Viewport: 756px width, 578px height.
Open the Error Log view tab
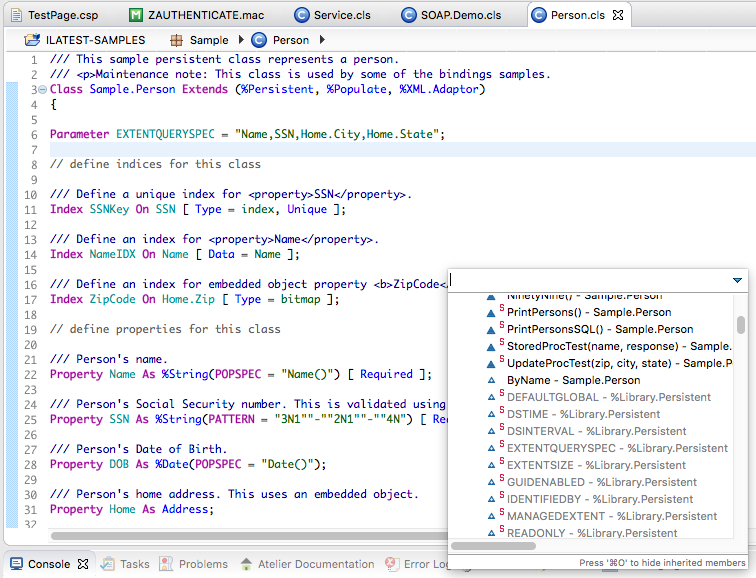click(426, 564)
